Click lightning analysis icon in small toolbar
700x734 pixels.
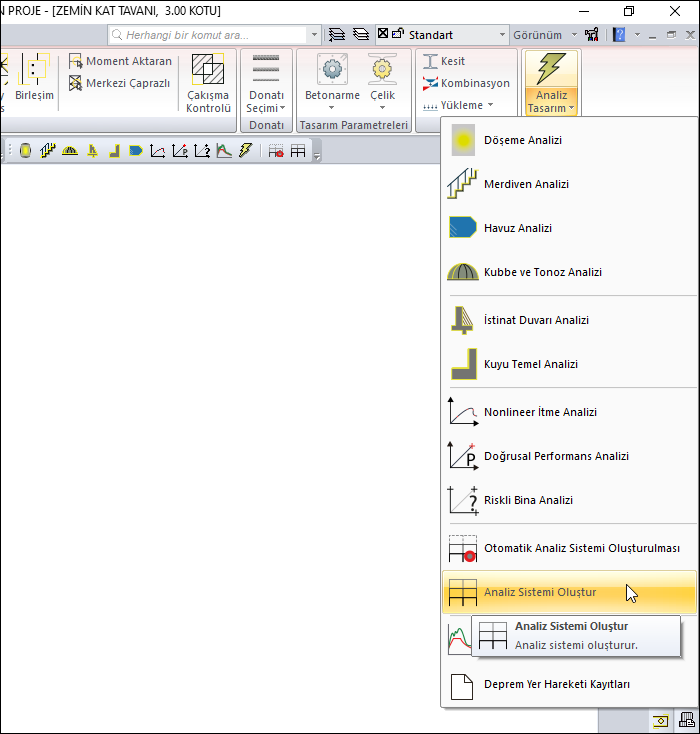(246, 151)
